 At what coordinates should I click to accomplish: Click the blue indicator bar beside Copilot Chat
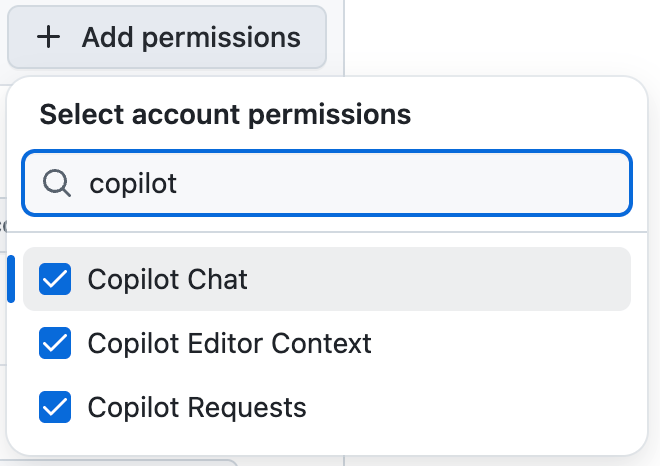point(11,279)
